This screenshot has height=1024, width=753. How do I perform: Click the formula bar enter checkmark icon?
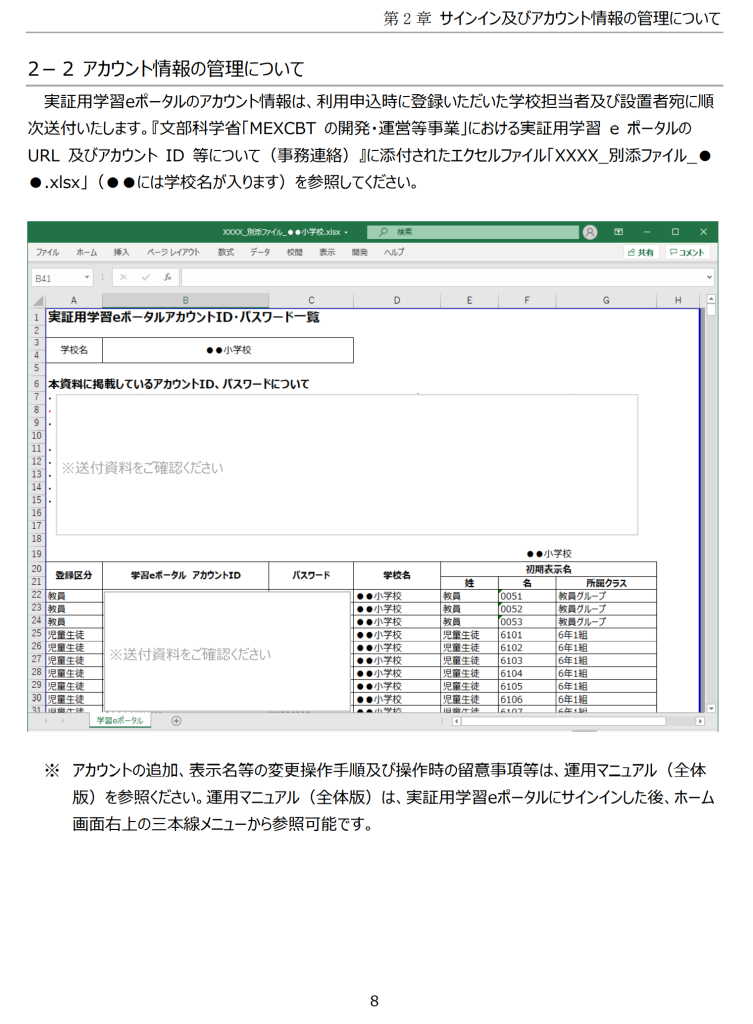146,278
